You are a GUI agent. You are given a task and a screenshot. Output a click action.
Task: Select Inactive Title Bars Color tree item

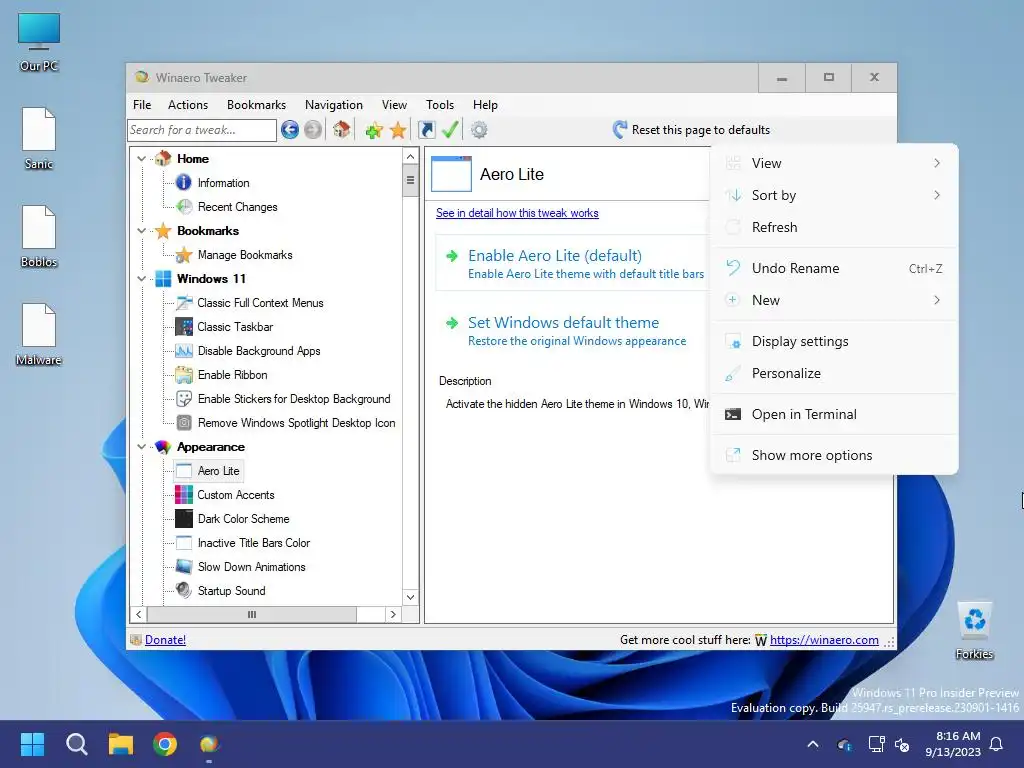[x=254, y=543]
